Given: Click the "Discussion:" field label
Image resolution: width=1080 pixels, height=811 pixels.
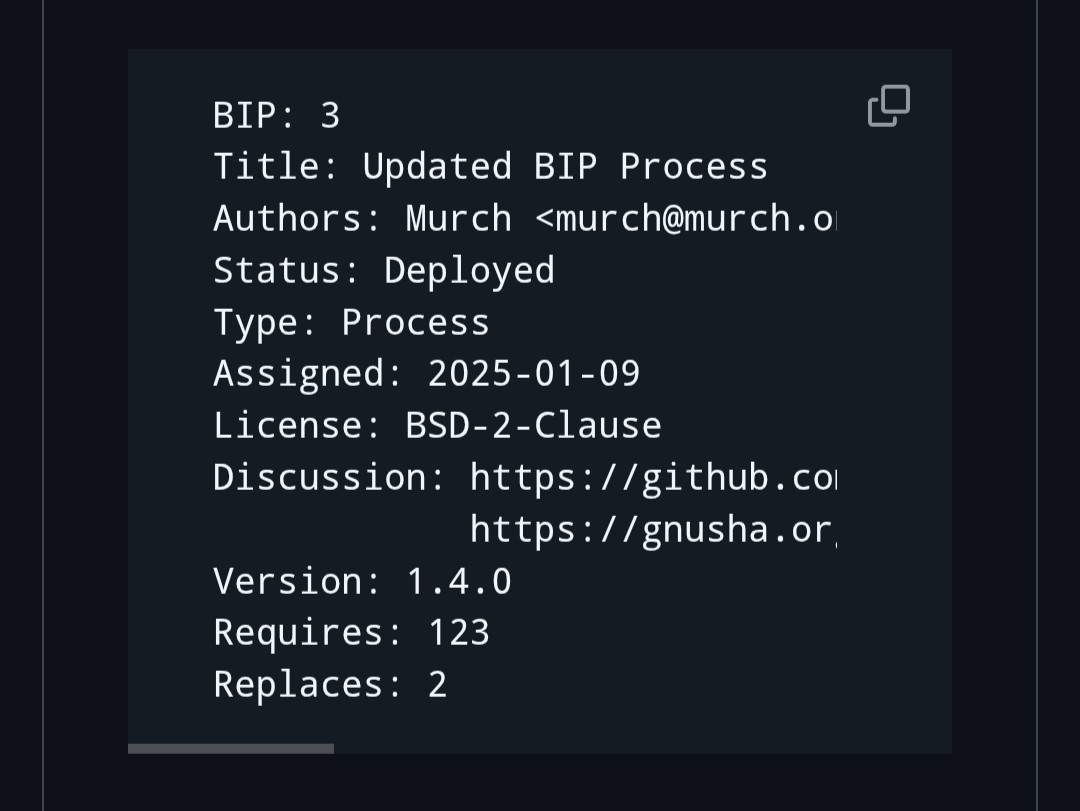Looking at the screenshot, I should point(330,477).
